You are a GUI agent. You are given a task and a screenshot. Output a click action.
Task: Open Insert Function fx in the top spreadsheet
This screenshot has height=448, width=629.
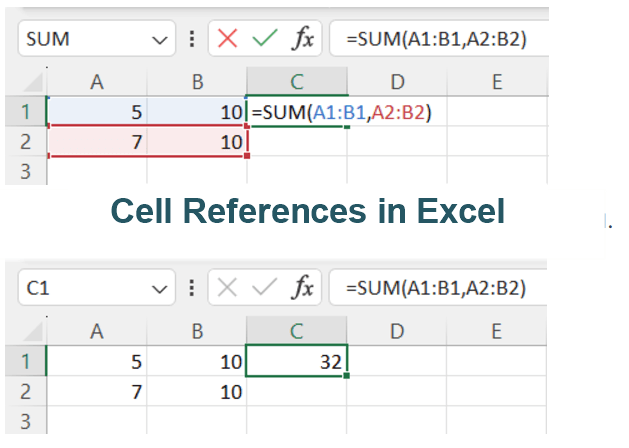[x=303, y=39]
